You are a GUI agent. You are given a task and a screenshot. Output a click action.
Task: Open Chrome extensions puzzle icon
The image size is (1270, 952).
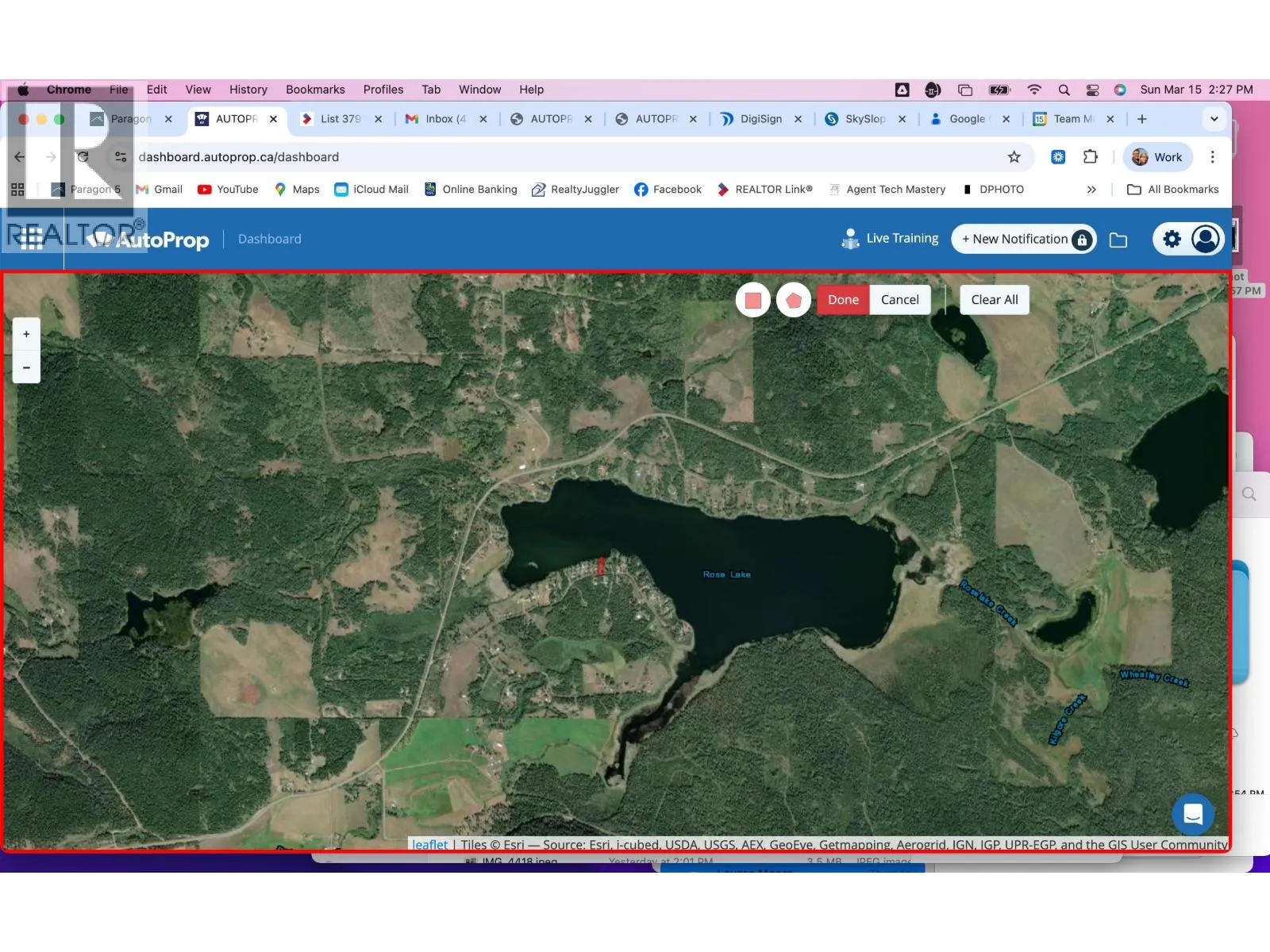click(x=1090, y=157)
